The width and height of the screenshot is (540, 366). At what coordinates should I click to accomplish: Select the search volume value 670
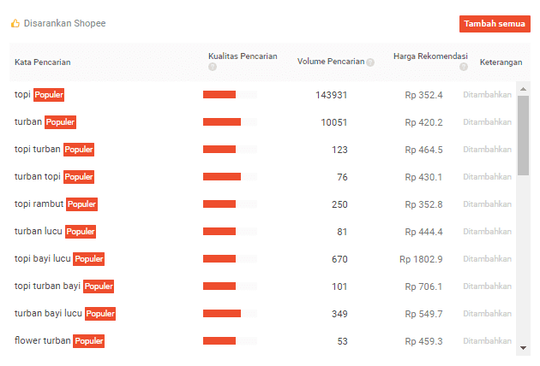[x=340, y=259]
